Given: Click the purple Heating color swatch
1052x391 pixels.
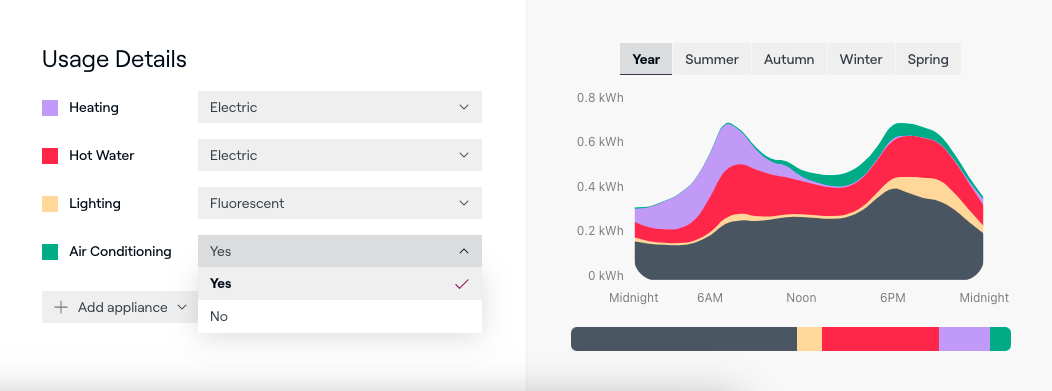Looking at the screenshot, I should [50, 107].
